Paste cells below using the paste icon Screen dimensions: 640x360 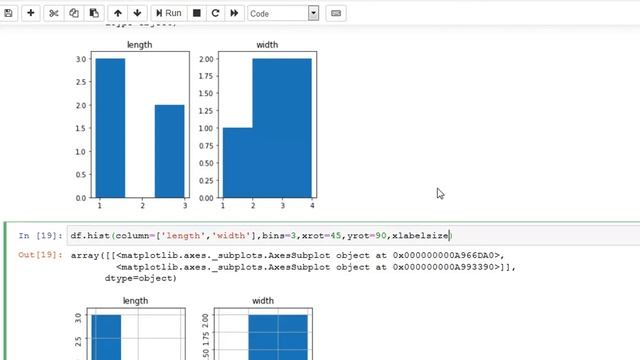(94, 13)
